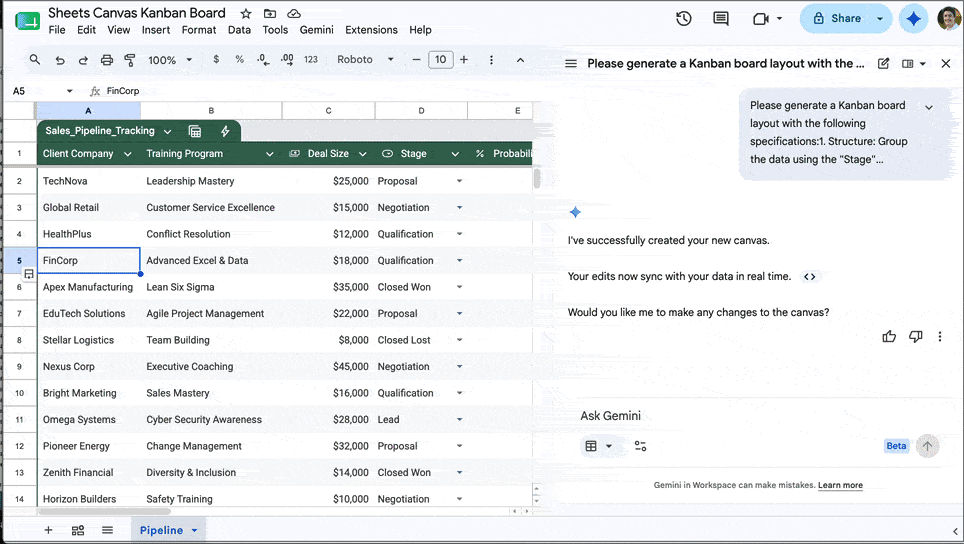
Task: Start a meeting with the camera icon
Action: 761,19
